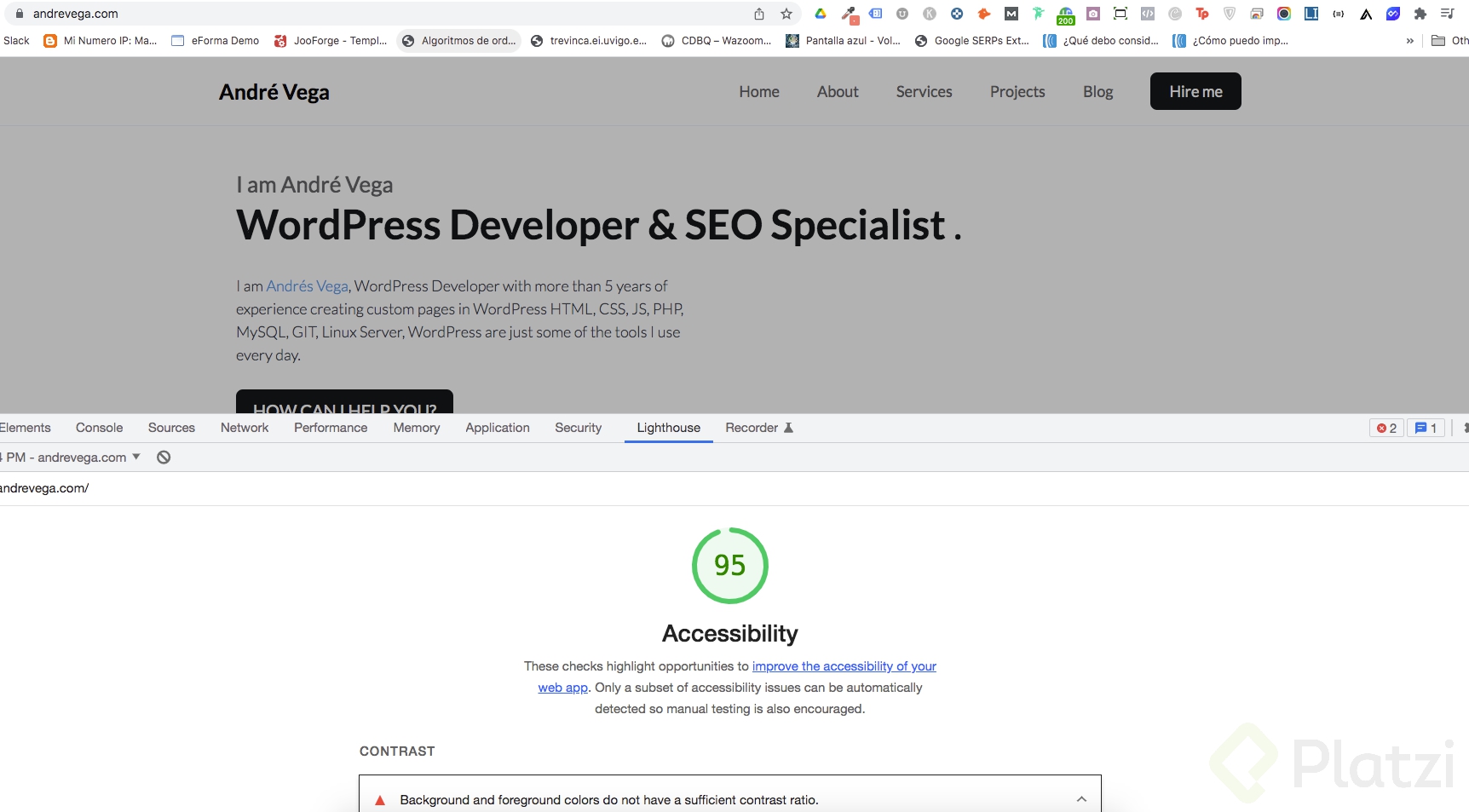This screenshot has width=1469, height=812.
Task: Switch to the Network tab in DevTools
Action: tap(245, 428)
